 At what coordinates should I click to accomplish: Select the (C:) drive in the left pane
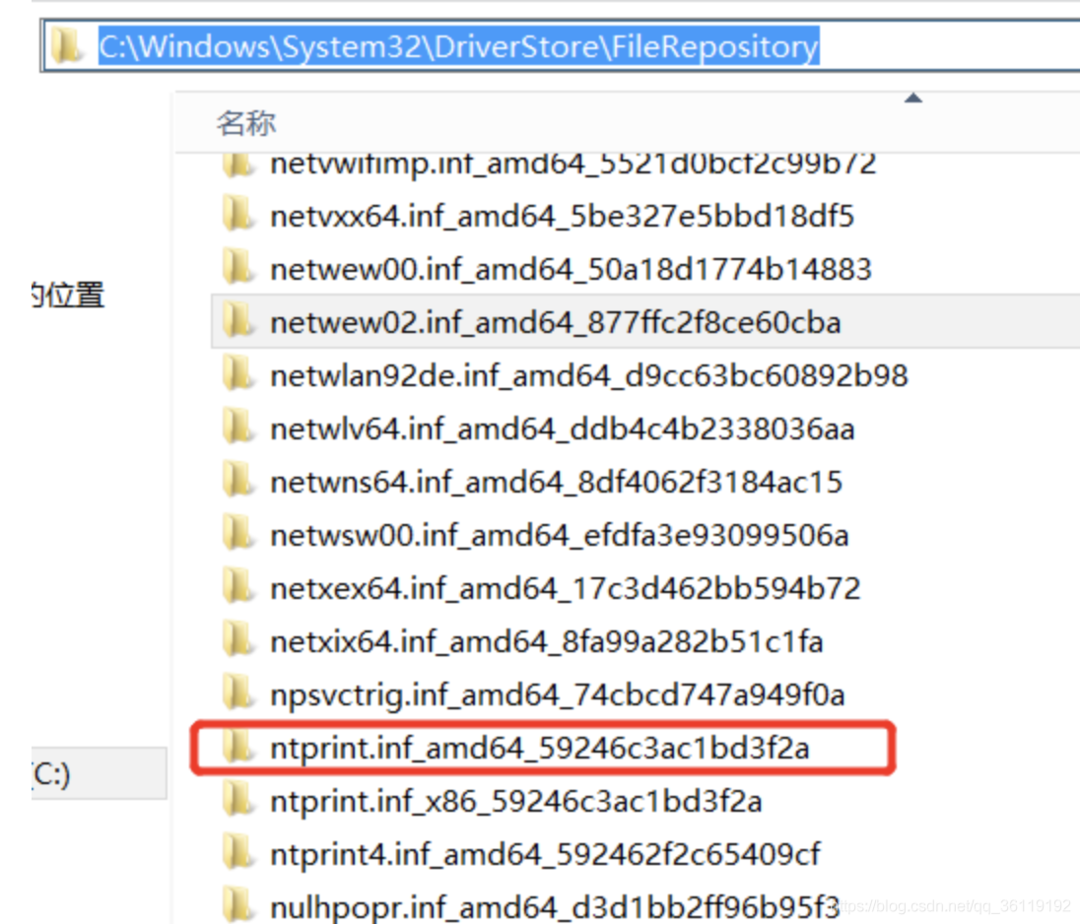pos(99,773)
